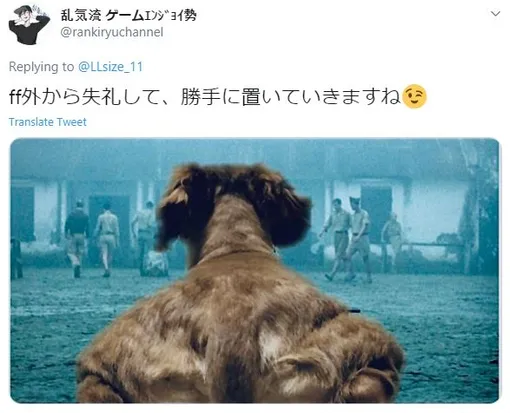The width and height of the screenshot is (510, 413).
Task: Click the Translate Tweet link
Action: point(48,122)
